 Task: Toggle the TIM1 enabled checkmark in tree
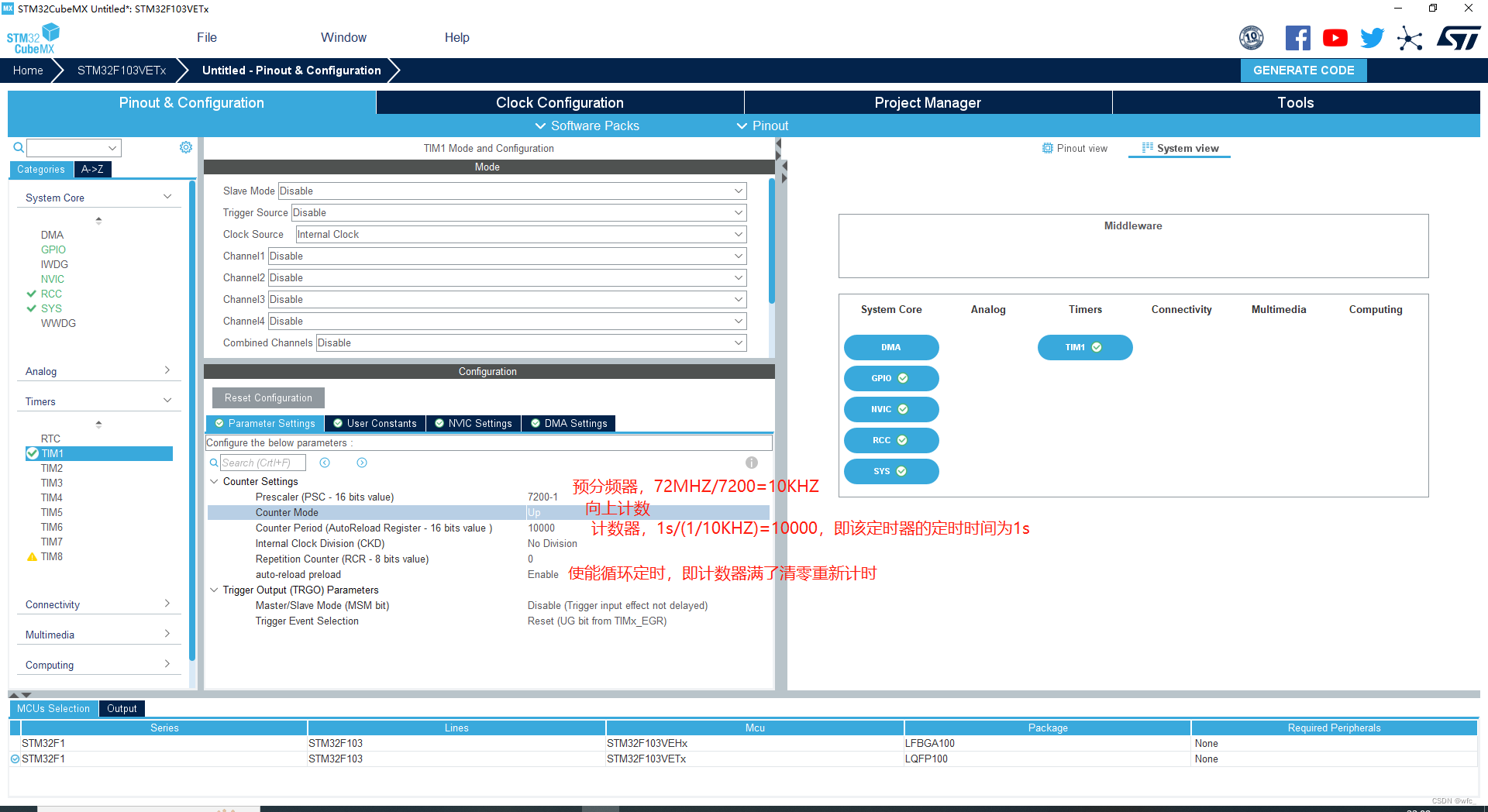[x=33, y=453]
